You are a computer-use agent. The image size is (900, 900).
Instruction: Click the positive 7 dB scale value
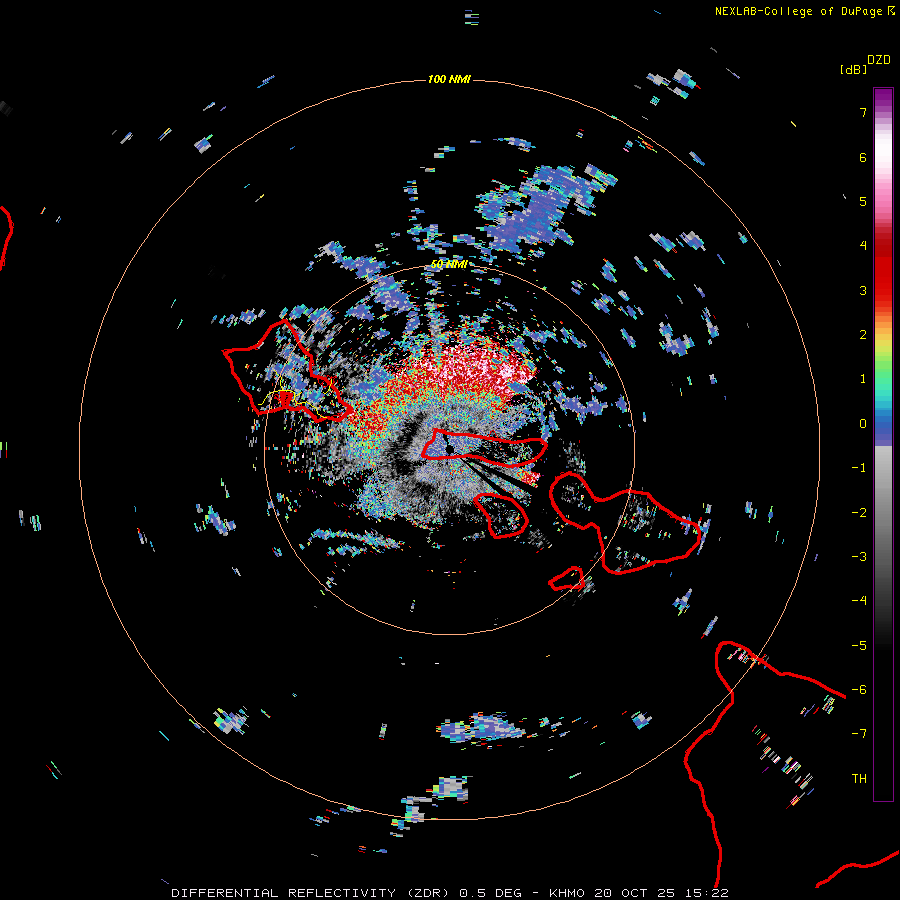click(x=863, y=112)
